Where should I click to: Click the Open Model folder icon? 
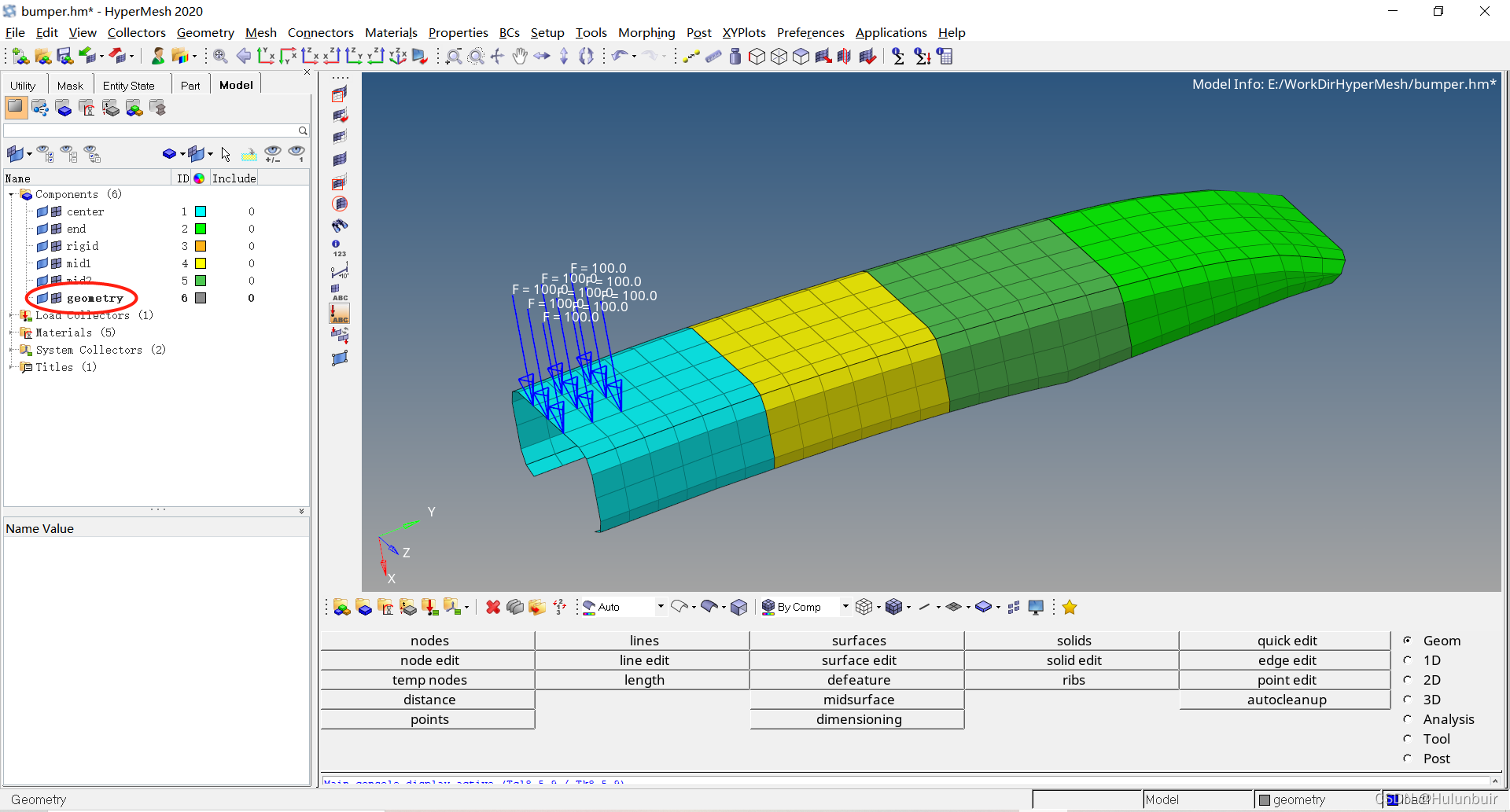[43, 57]
